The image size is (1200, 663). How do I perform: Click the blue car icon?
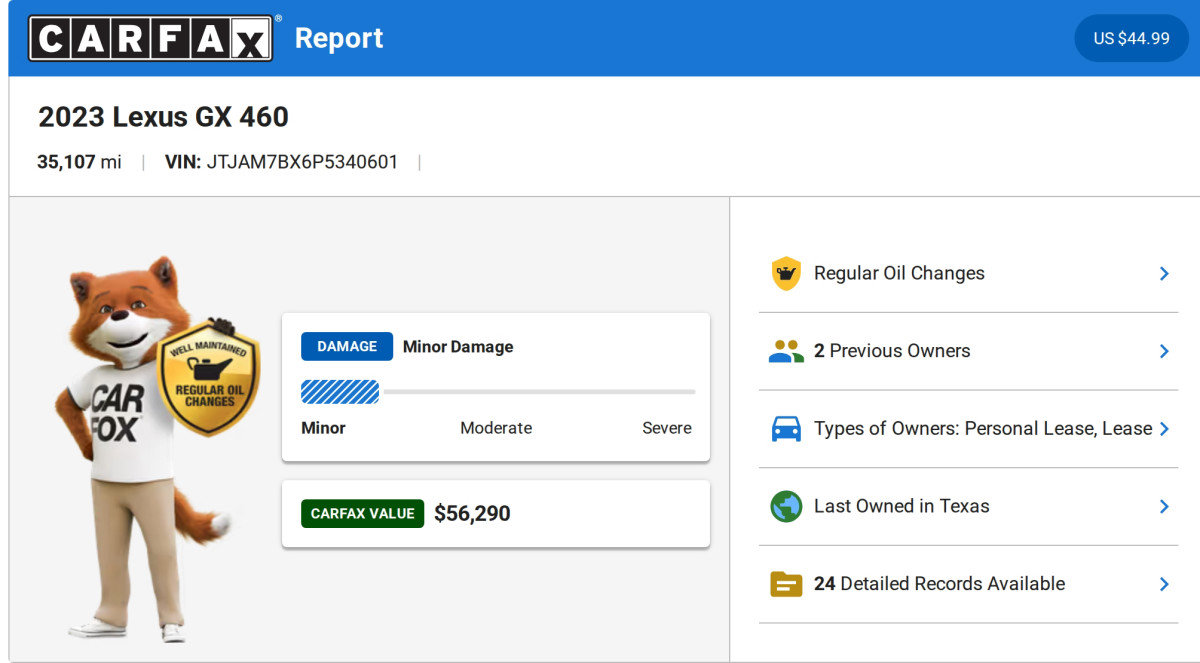click(786, 429)
